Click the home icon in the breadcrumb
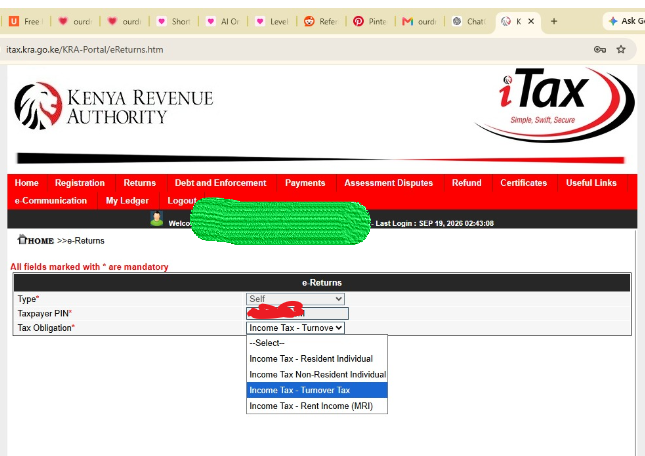Image resolution: width=645 pixels, height=456 pixels. (x=22, y=239)
